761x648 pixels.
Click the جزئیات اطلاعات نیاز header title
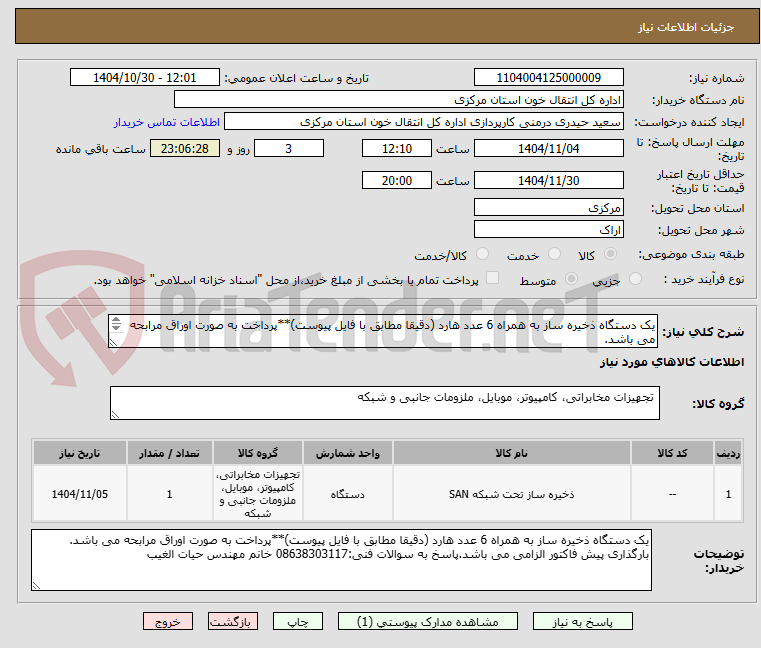point(686,27)
